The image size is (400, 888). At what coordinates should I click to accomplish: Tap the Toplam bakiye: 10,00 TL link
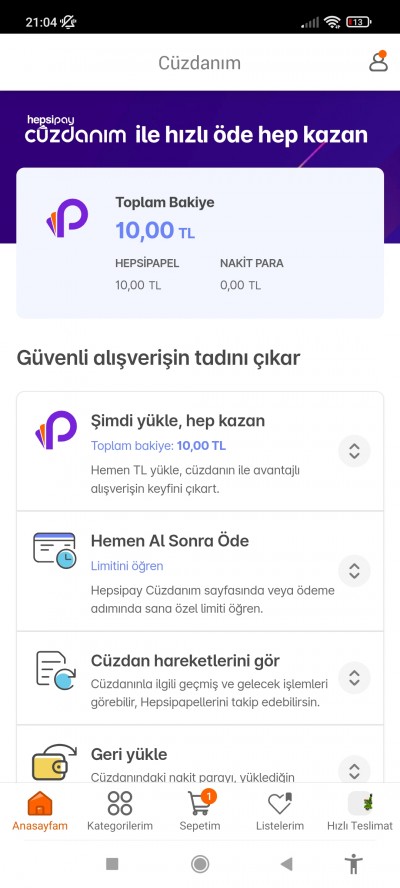click(158, 446)
